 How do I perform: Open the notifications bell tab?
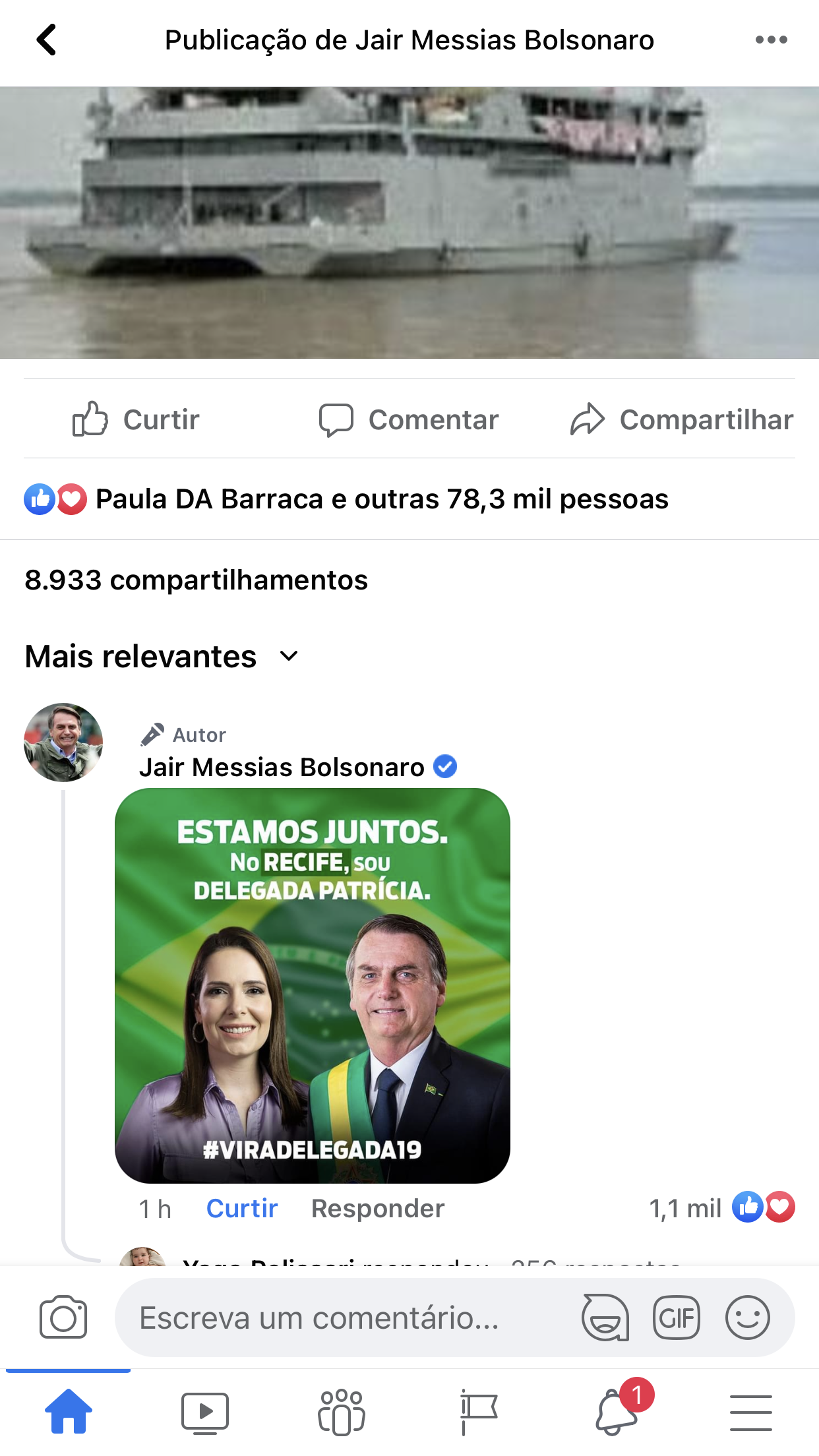click(x=618, y=1412)
